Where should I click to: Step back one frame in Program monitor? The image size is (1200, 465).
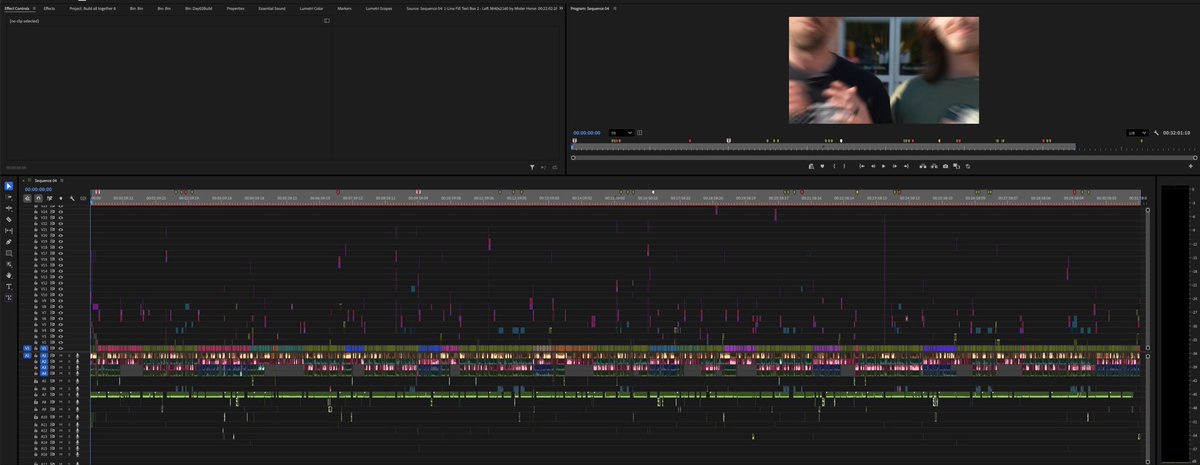click(873, 166)
